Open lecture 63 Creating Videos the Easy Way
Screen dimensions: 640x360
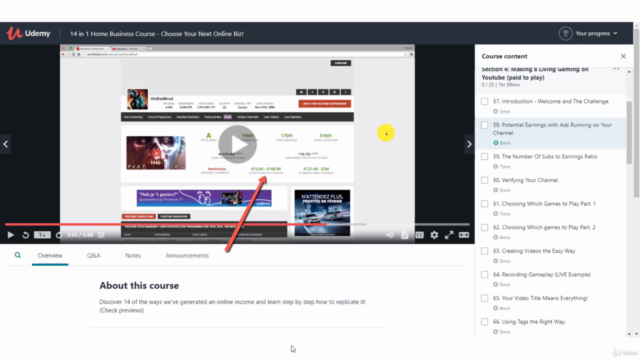pos(534,251)
